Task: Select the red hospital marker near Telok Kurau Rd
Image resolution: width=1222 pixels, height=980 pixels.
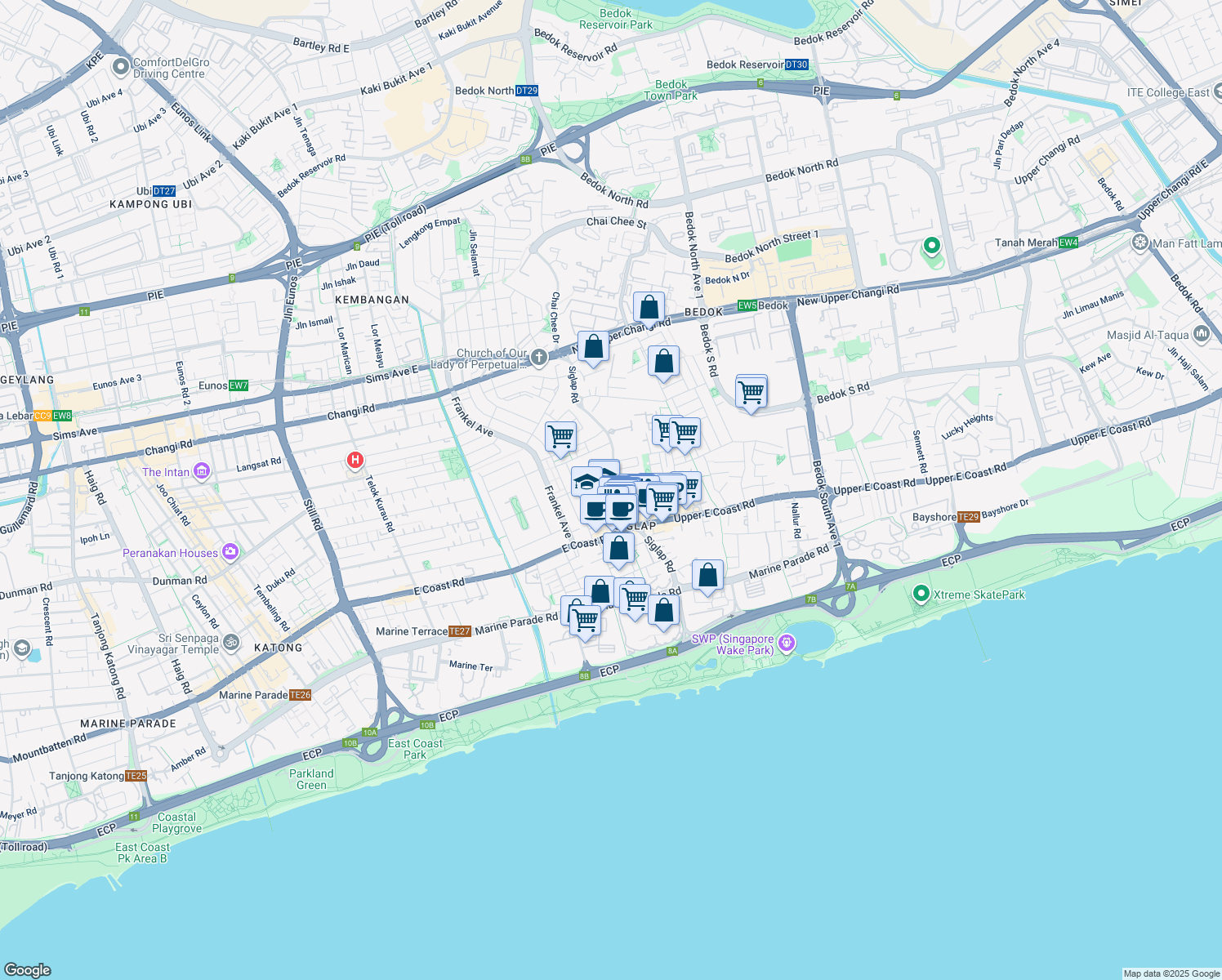Action: point(355,460)
